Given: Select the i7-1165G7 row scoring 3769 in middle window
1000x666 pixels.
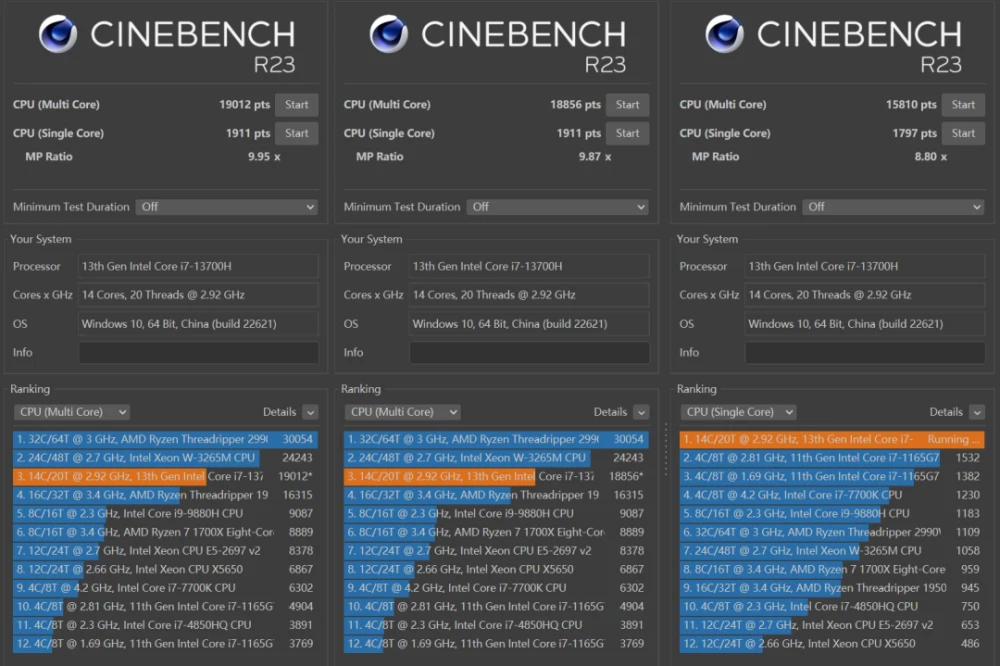Looking at the screenshot, I should pyautogui.click(x=496, y=644).
